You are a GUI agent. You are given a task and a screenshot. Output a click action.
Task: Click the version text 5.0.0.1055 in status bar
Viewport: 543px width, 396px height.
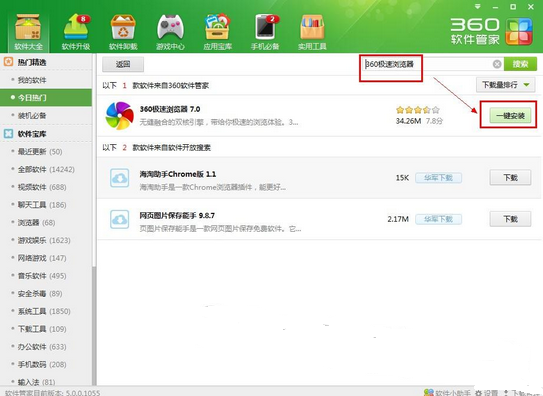tap(83, 393)
